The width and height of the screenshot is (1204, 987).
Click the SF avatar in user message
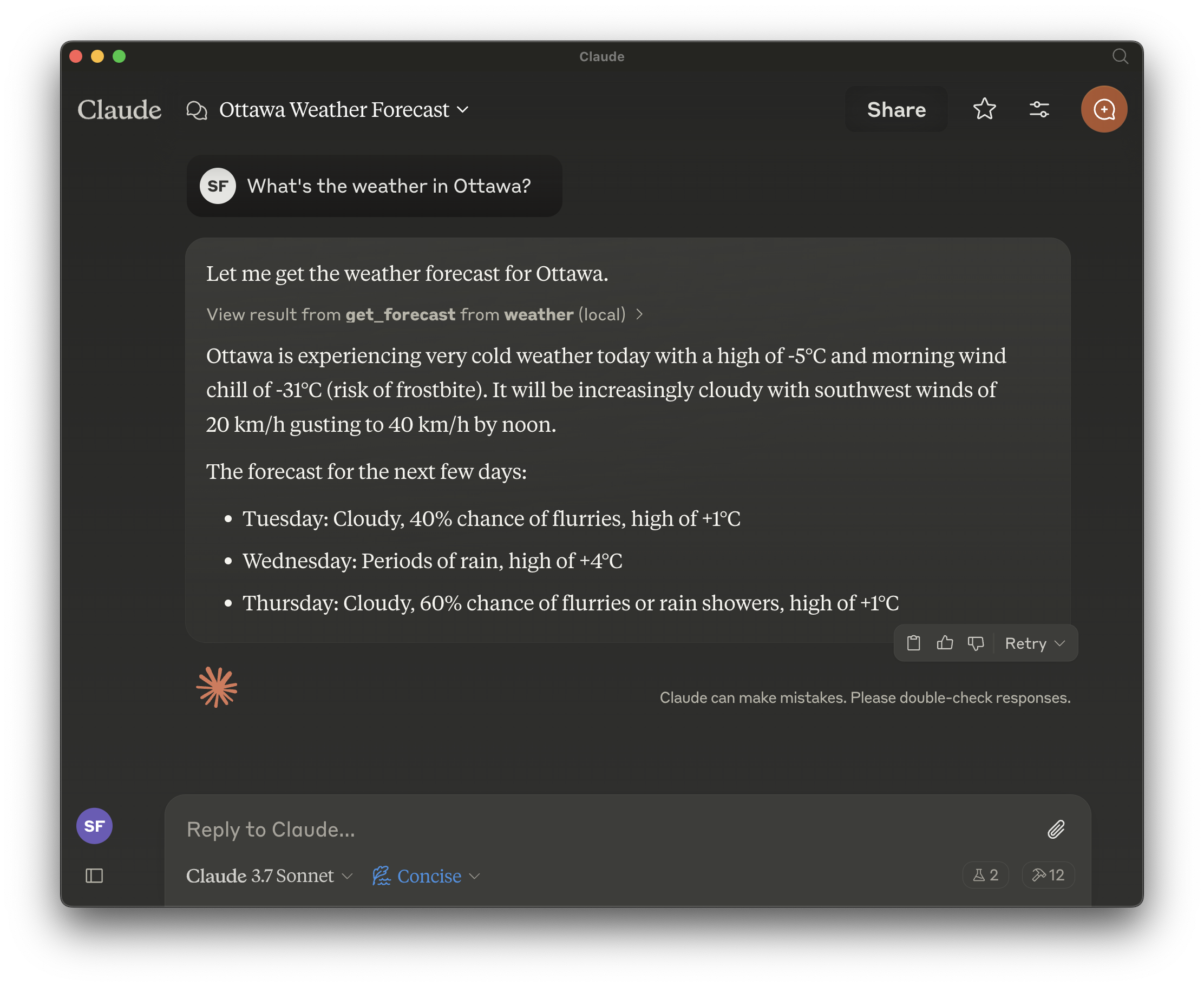[x=218, y=186]
